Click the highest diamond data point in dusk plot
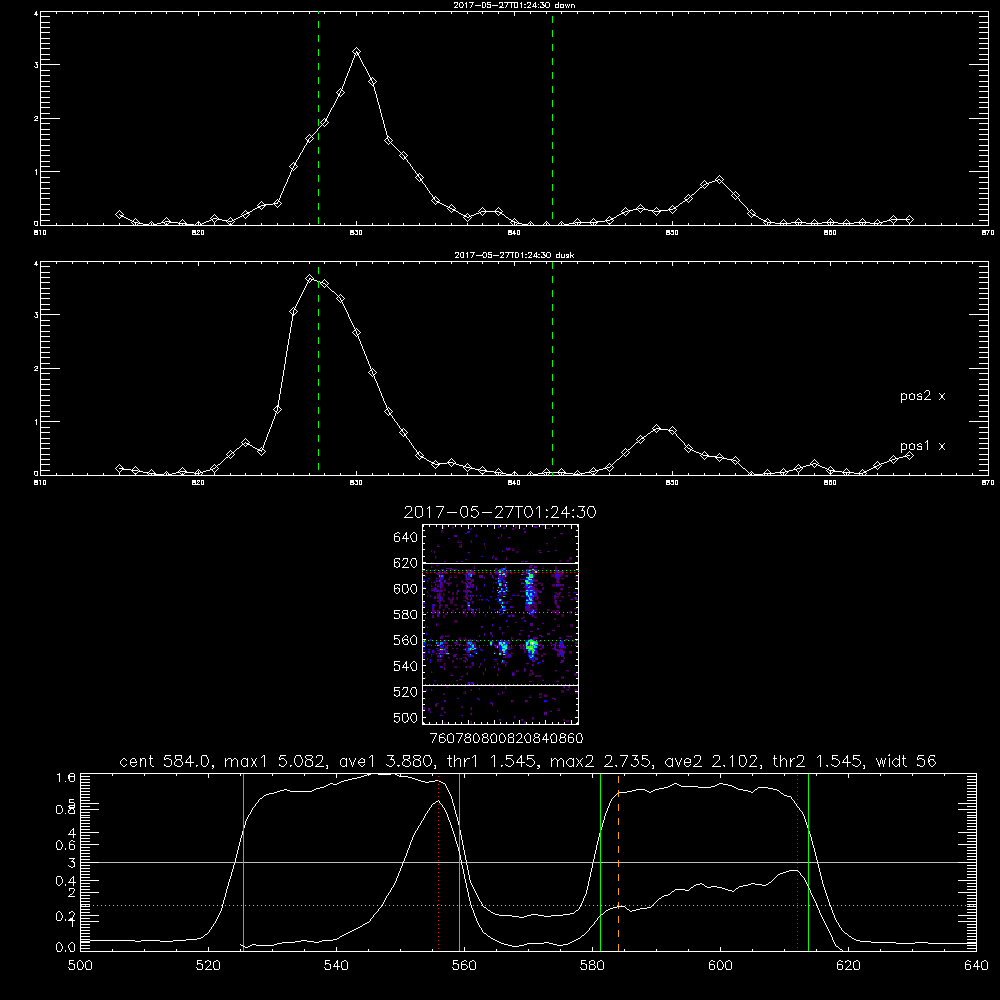Image resolution: width=1000 pixels, height=1000 pixels. pos(309,279)
